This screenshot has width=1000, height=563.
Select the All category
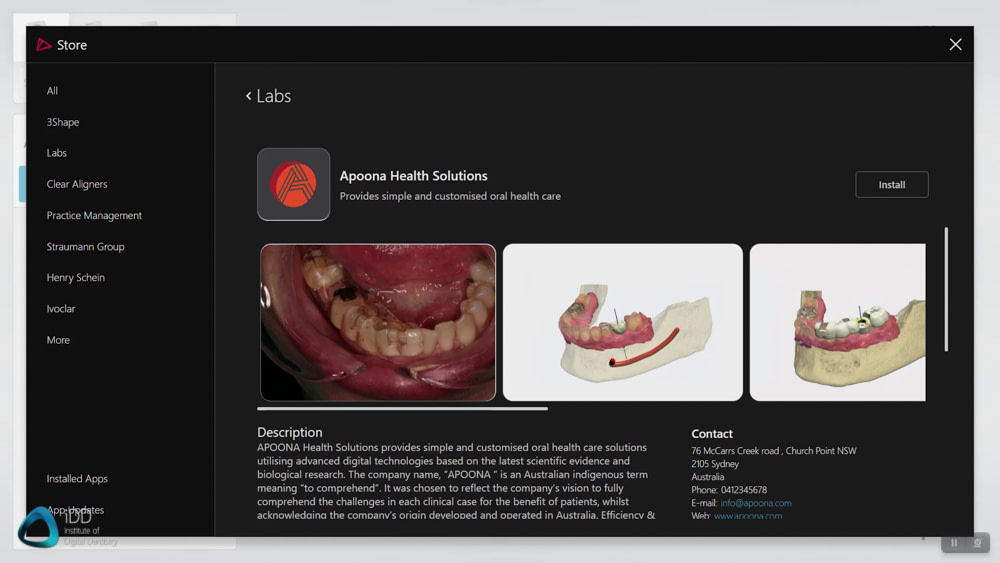(52, 91)
